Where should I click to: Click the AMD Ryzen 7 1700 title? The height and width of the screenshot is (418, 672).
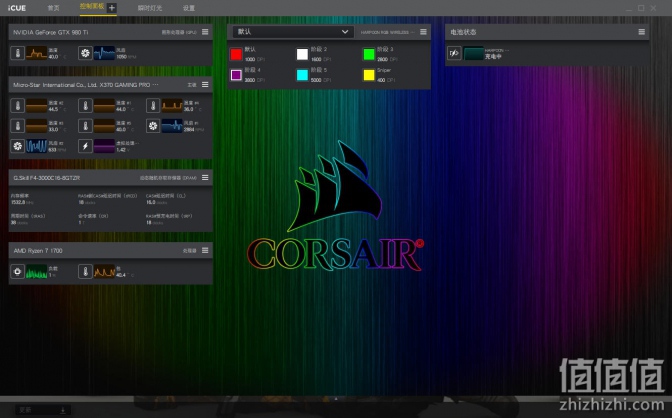(x=38, y=250)
